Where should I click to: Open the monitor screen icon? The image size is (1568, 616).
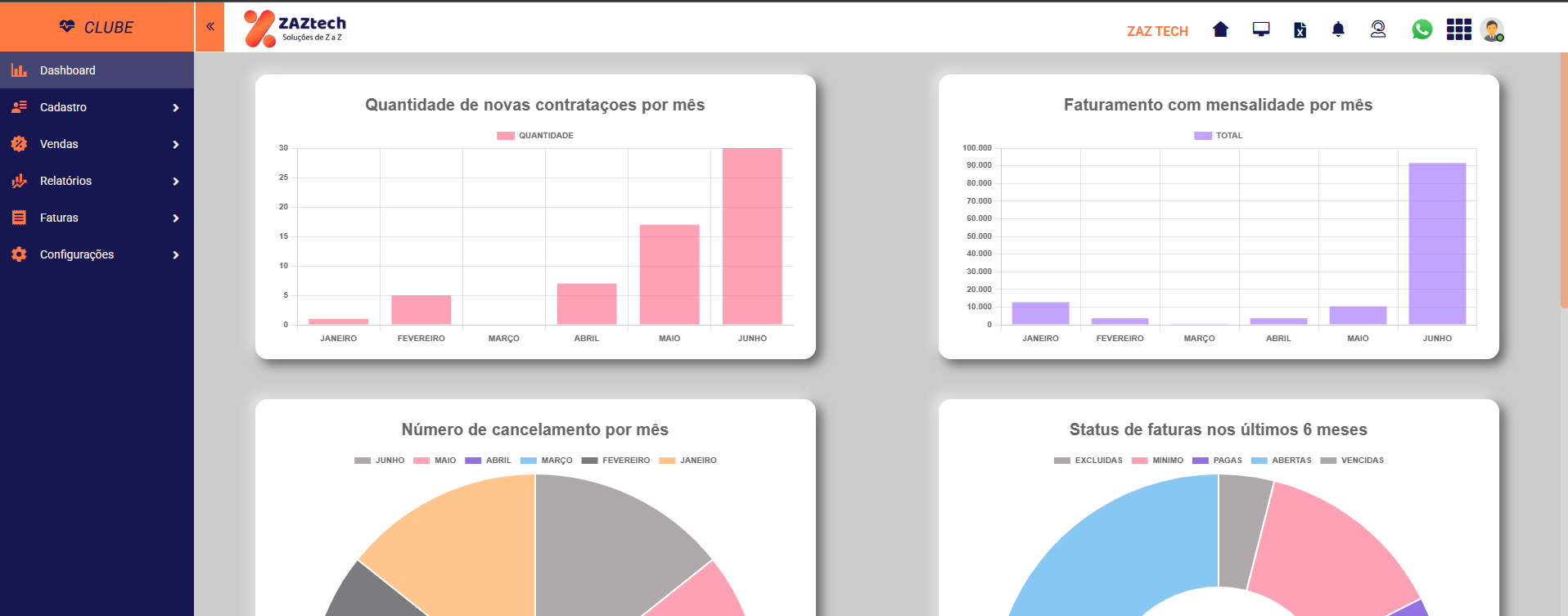(x=1261, y=29)
